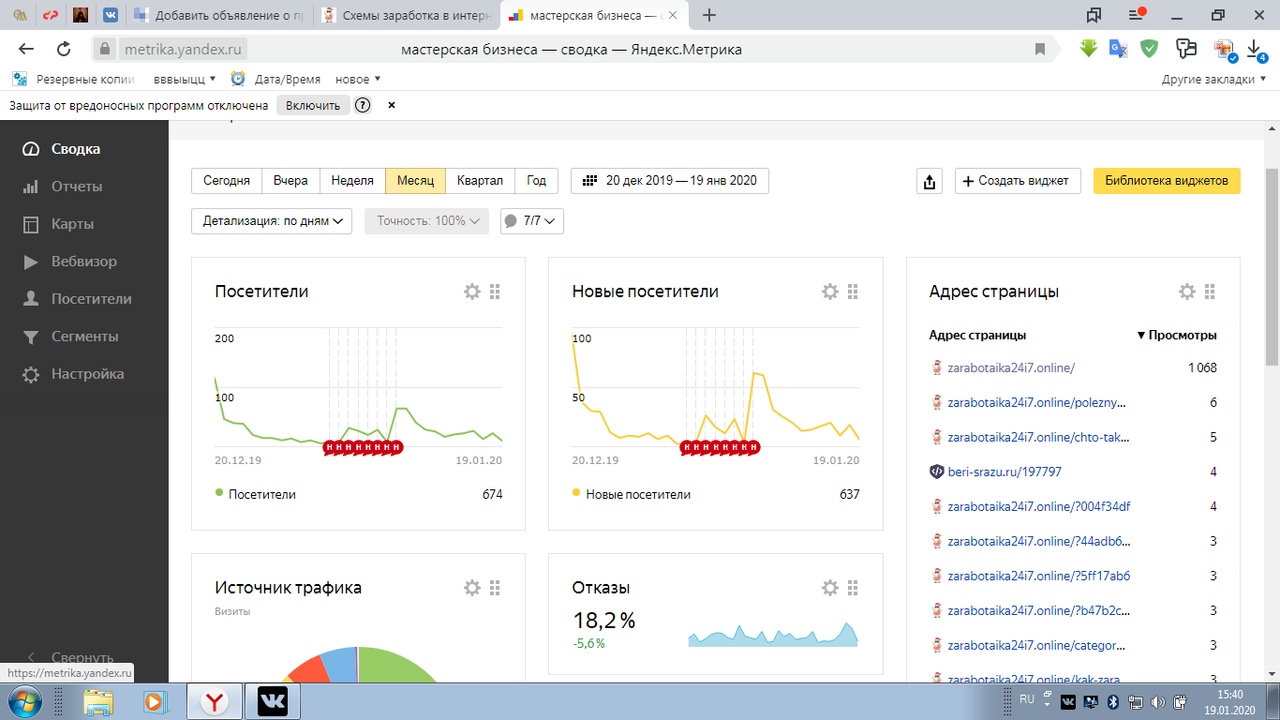The image size is (1280, 720).
Task: Click drag handle of Отказы widget
Action: pyautogui.click(x=852, y=588)
